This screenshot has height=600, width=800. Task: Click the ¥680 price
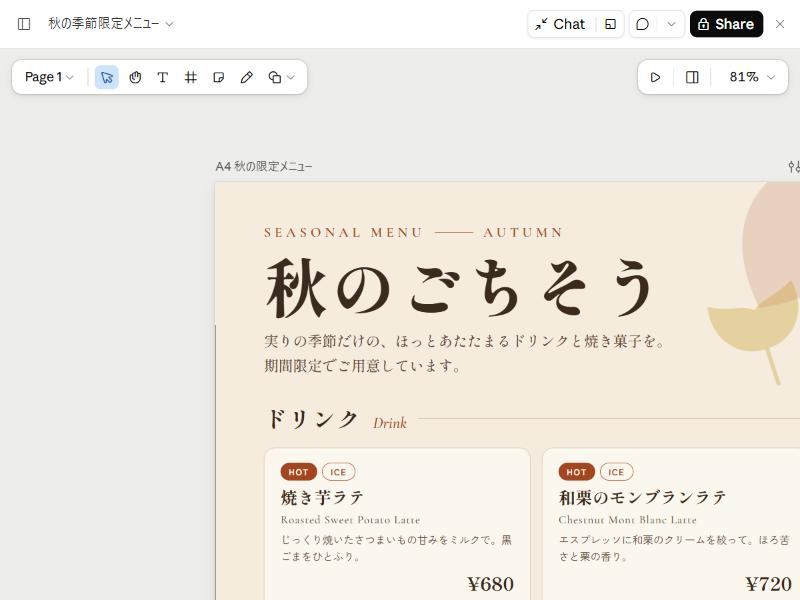490,584
